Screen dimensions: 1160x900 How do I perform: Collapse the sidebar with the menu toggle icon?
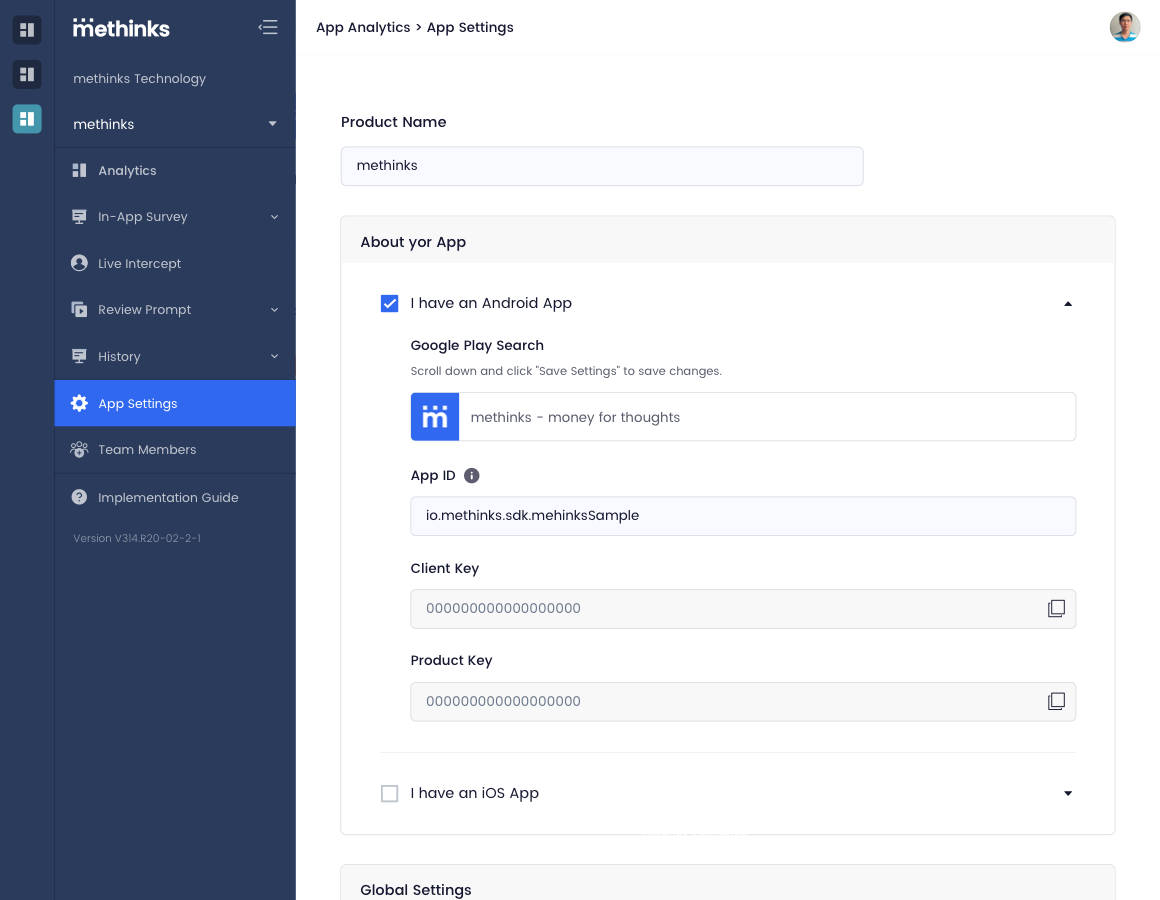point(268,27)
